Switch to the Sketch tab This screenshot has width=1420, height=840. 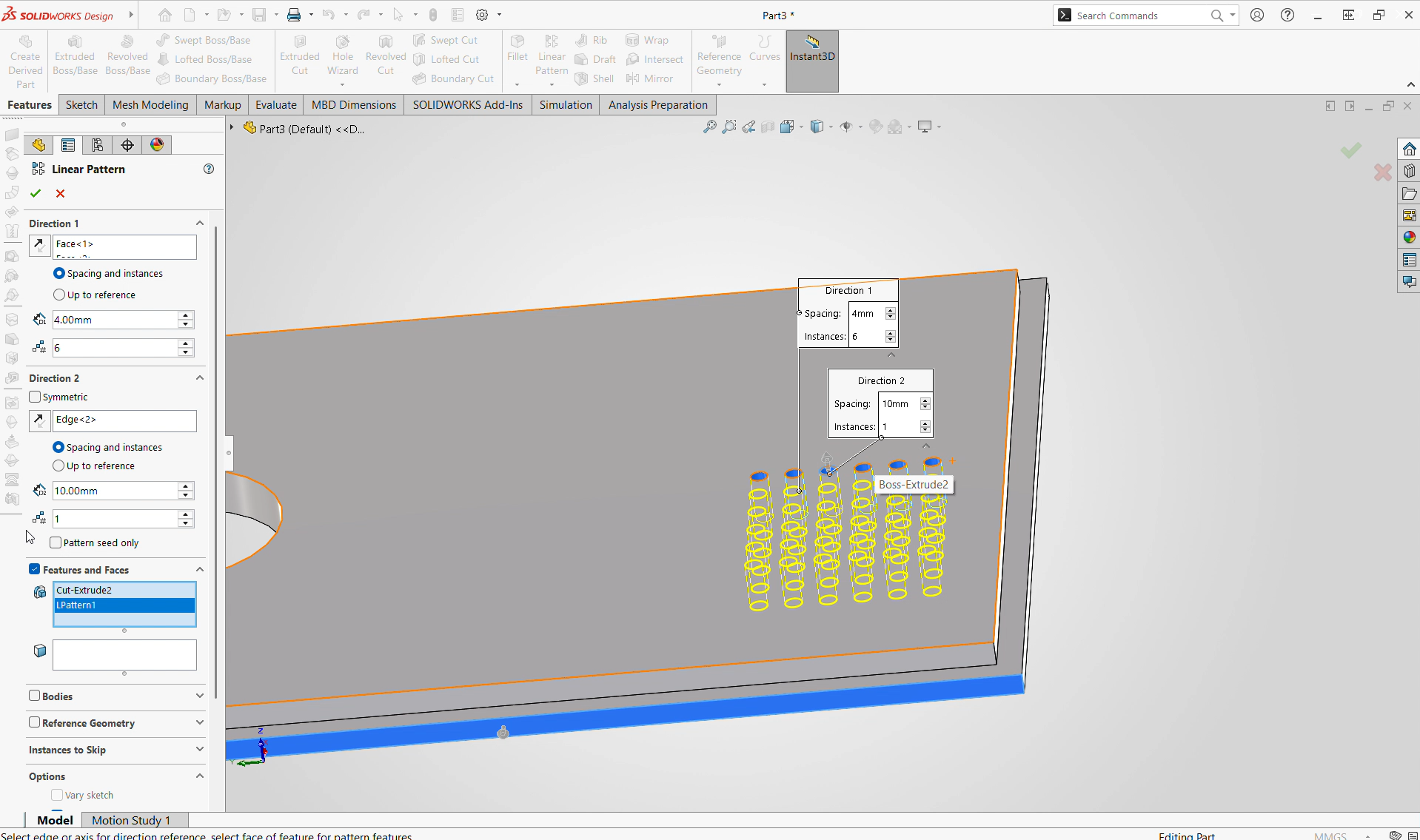81,105
